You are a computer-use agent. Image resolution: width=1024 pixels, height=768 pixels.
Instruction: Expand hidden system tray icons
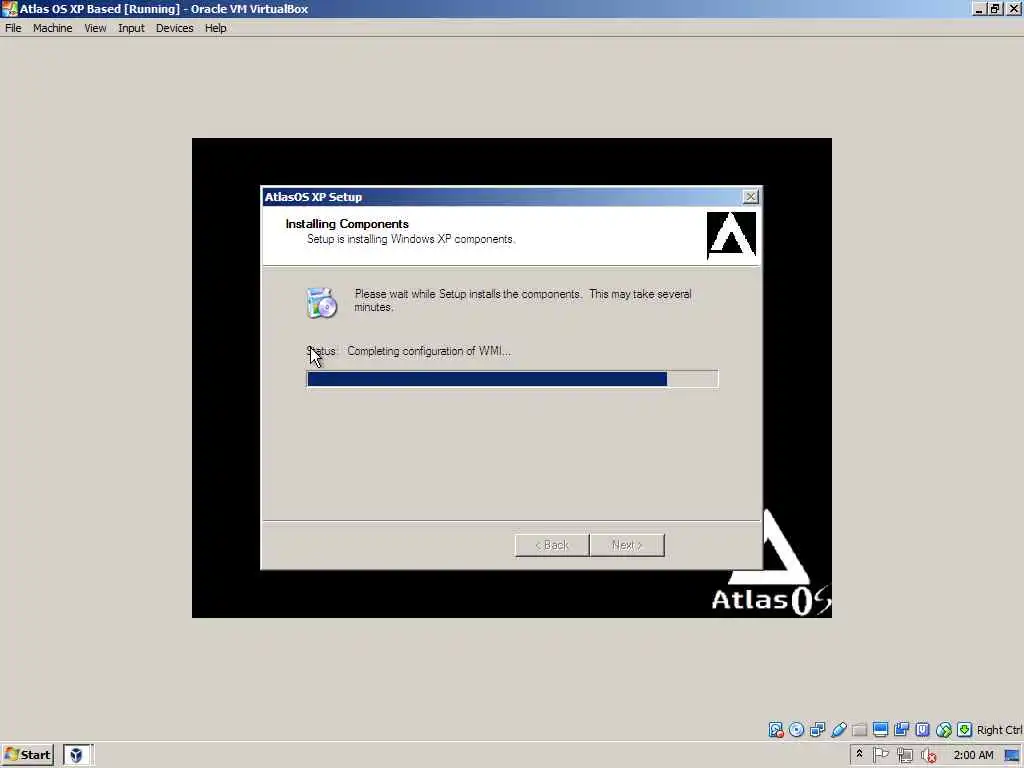click(x=859, y=754)
